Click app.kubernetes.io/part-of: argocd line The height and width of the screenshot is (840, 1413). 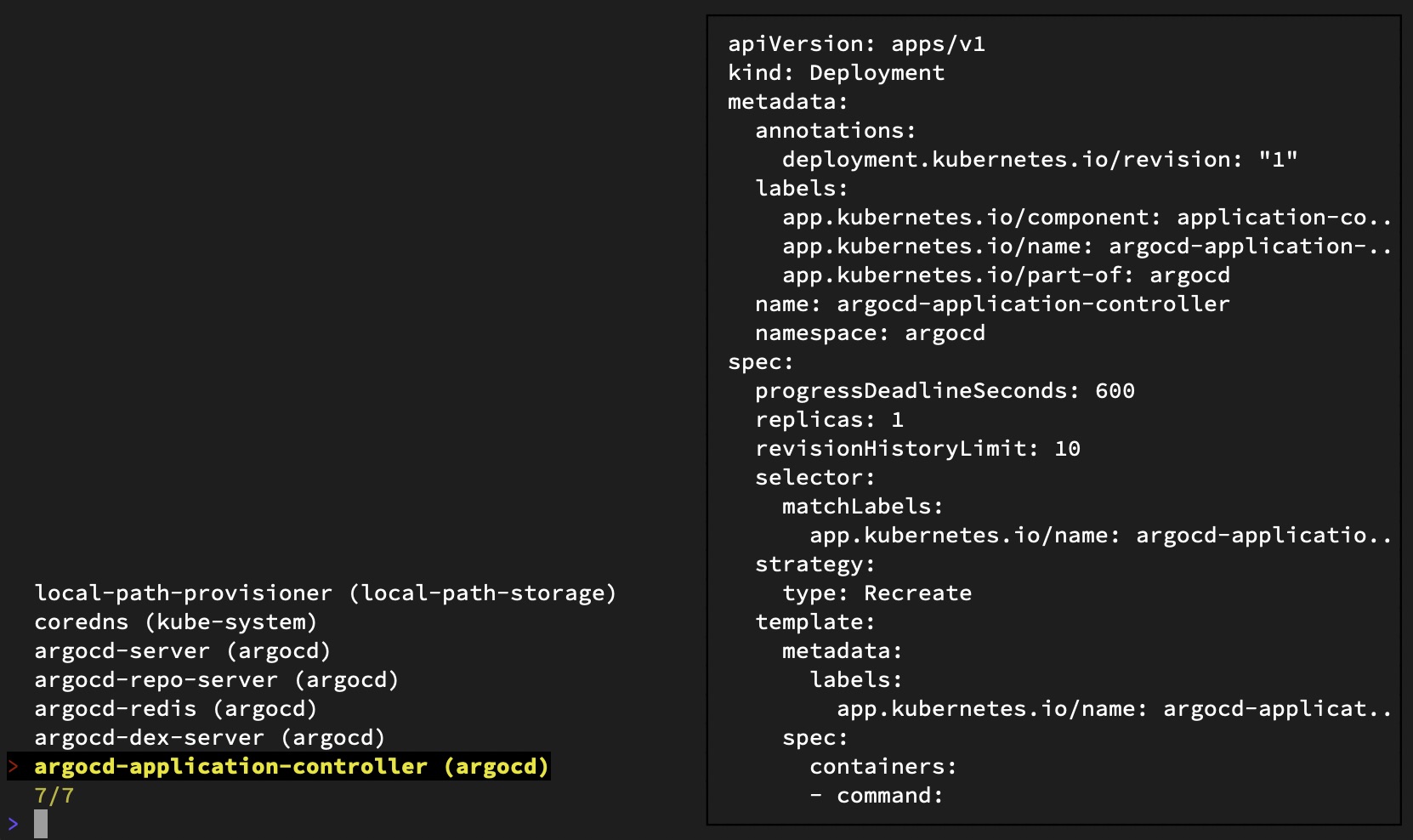coord(1006,275)
